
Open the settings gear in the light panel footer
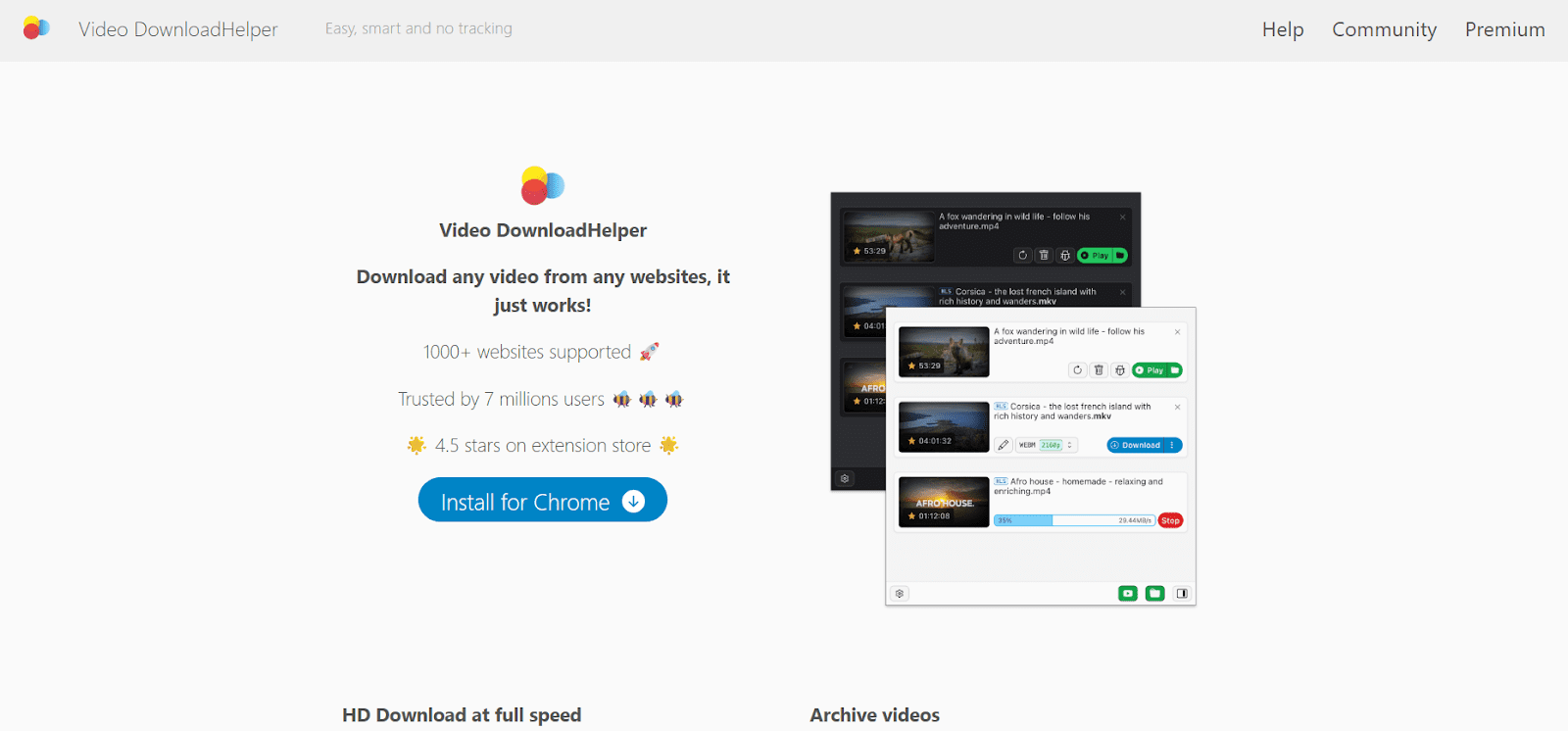(900, 594)
